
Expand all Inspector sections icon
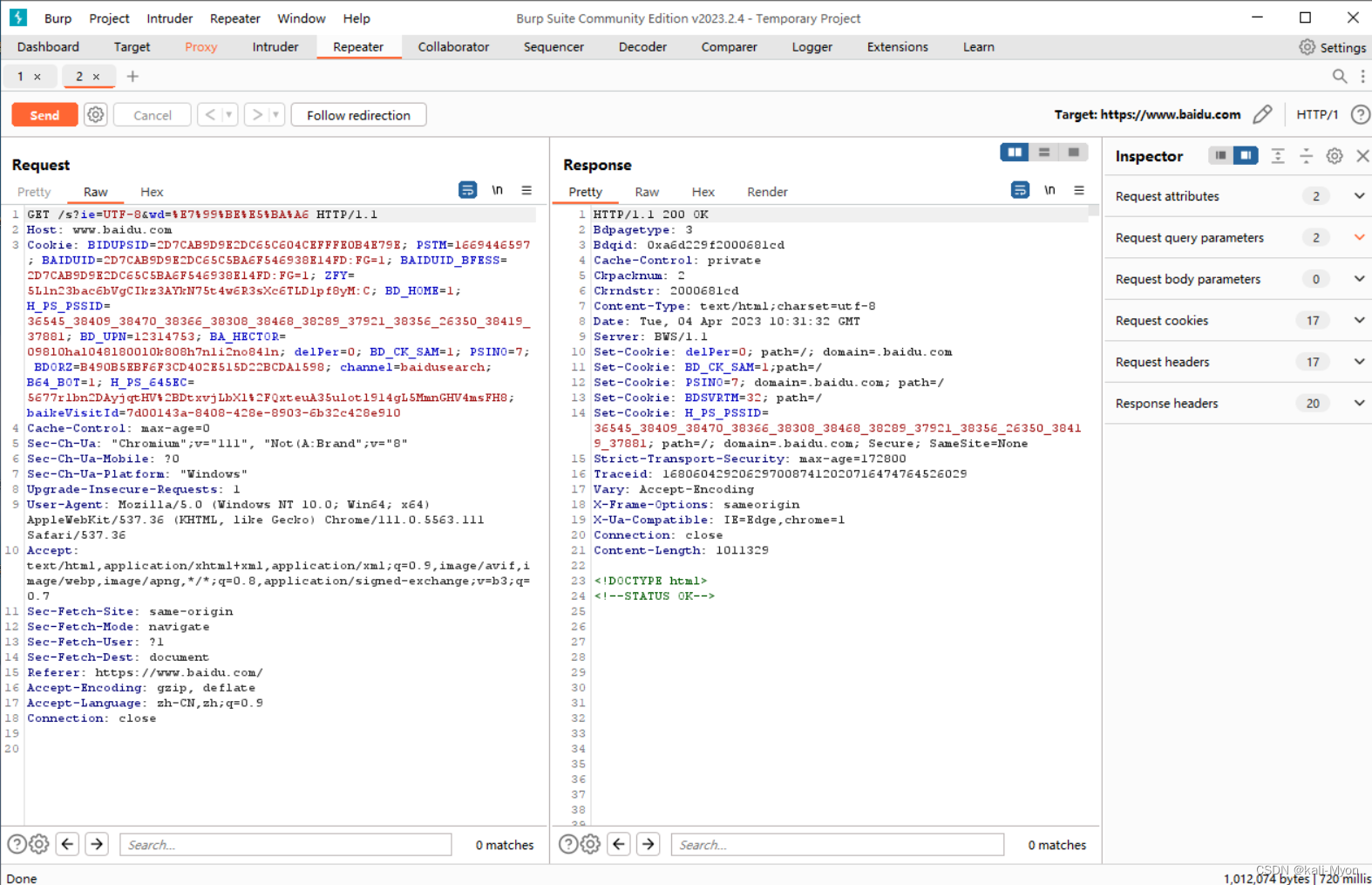click(x=1278, y=156)
